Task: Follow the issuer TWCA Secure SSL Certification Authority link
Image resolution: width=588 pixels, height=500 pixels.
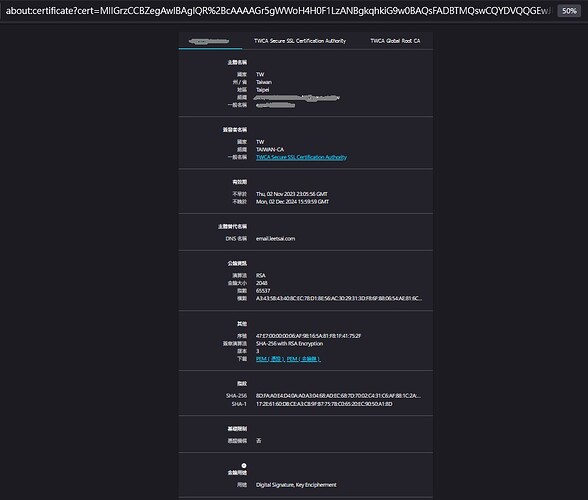Action: (x=302, y=157)
